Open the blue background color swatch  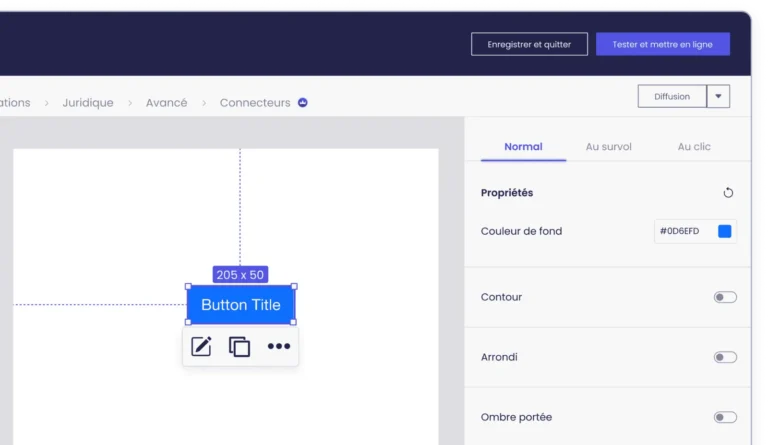coord(724,231)
